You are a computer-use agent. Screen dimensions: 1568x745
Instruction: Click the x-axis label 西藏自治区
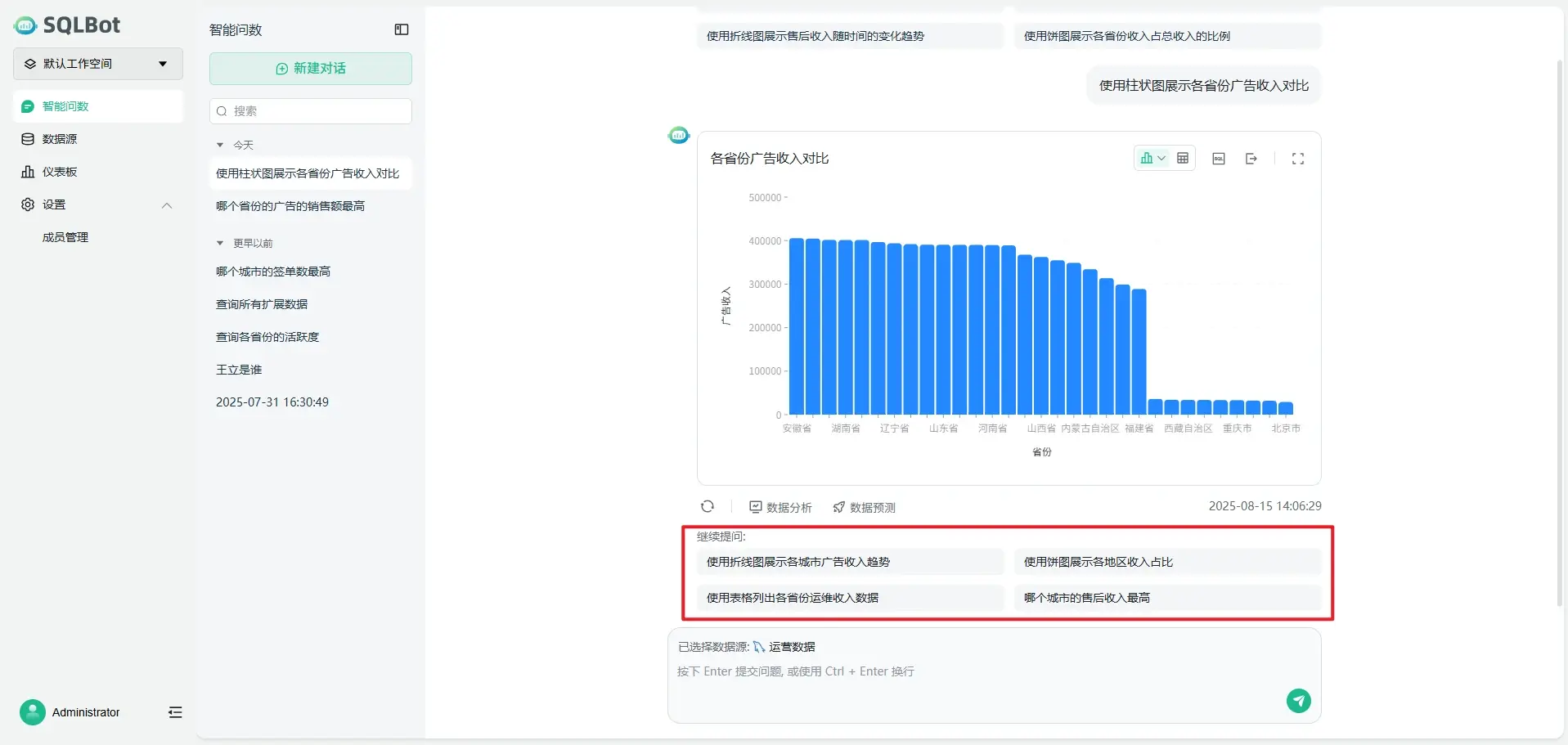1188,429
